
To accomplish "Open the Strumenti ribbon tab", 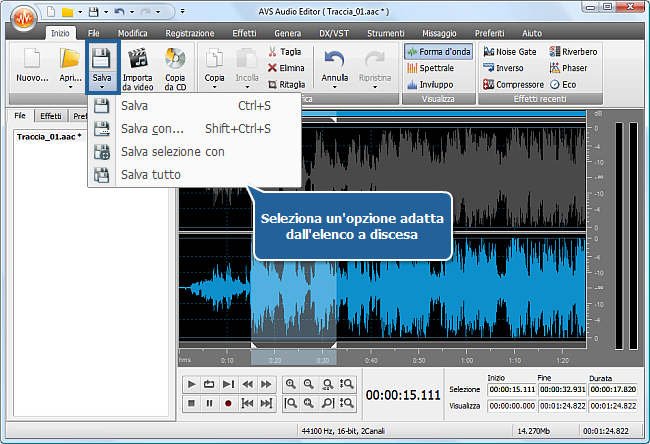I will 386,33.
